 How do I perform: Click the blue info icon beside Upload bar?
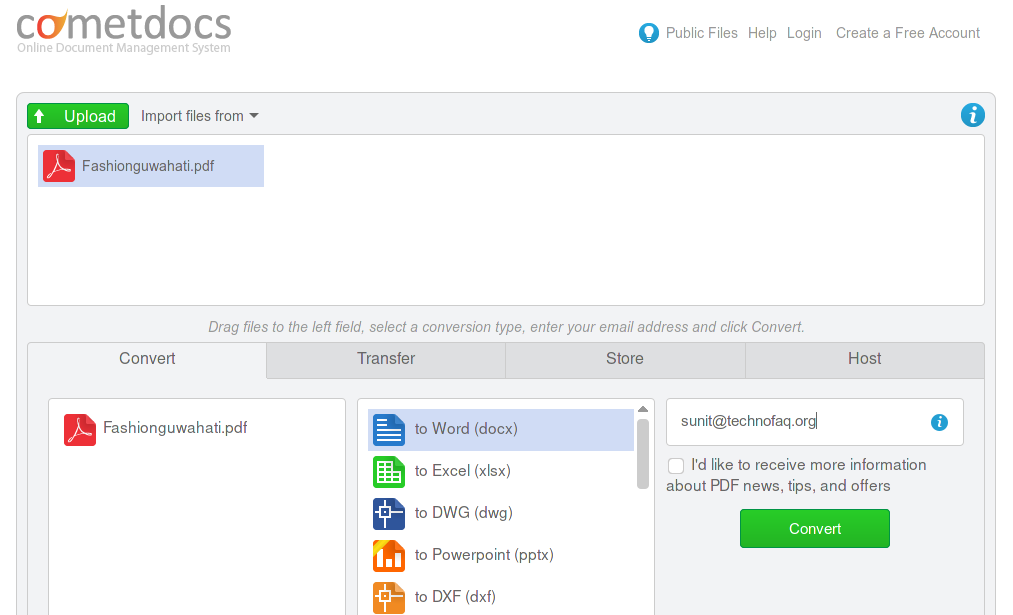tap(972, 115)
